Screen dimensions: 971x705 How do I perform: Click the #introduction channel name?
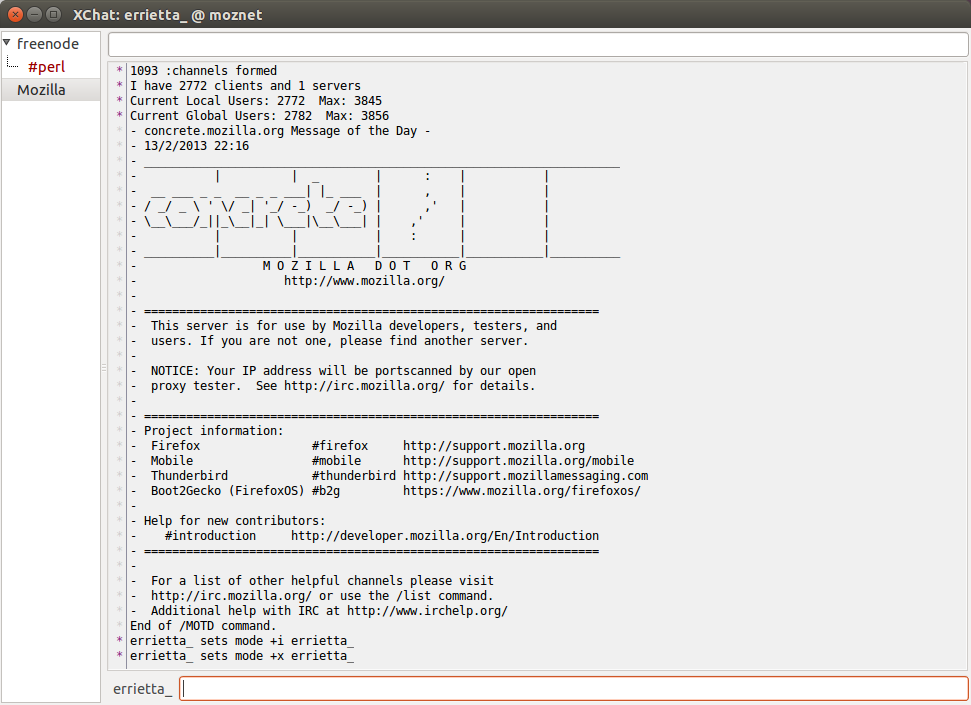click(x=210, y=536)
